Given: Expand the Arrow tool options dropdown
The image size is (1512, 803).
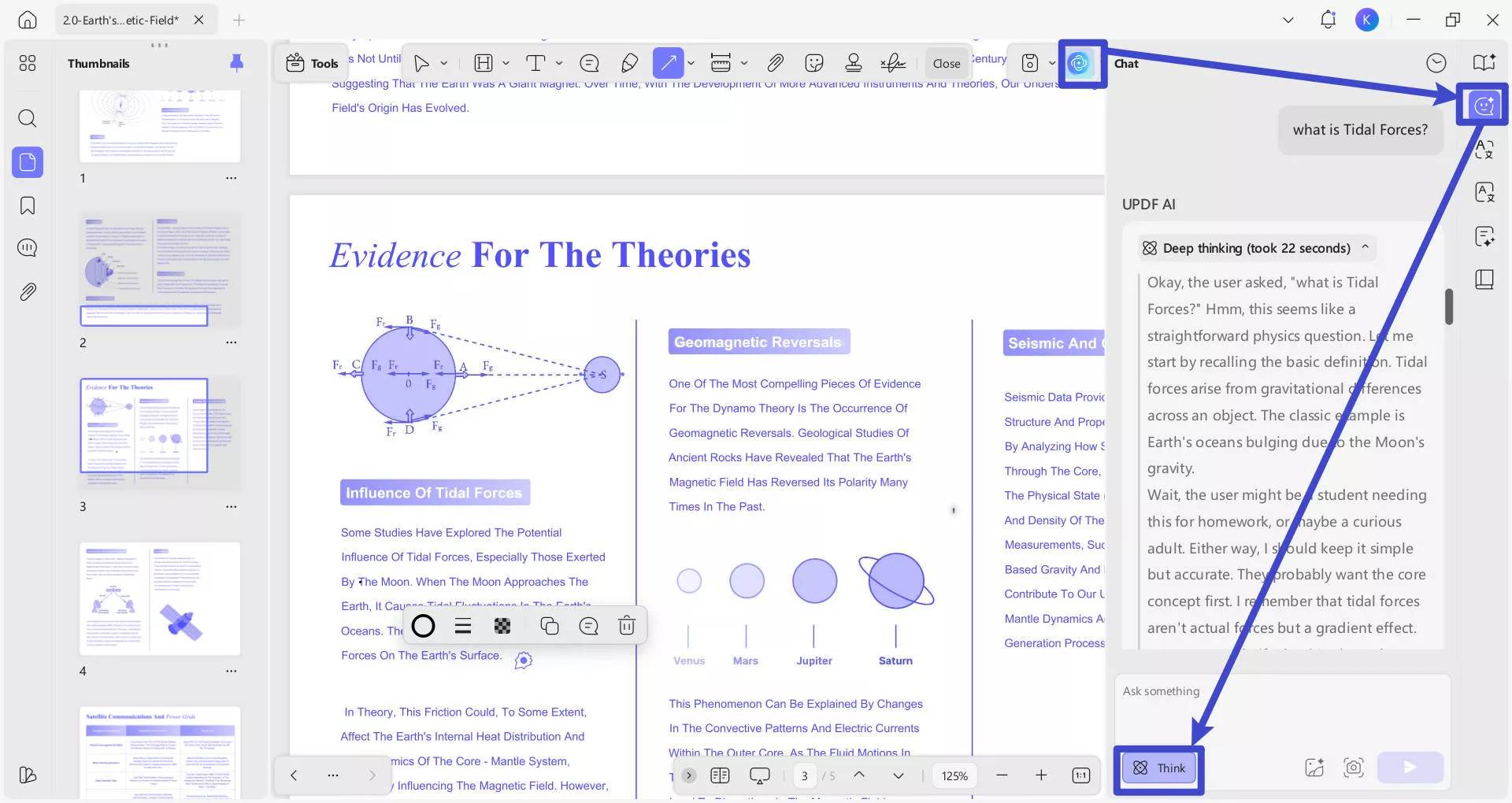Looking at the screenshot, I should [691, 63].
